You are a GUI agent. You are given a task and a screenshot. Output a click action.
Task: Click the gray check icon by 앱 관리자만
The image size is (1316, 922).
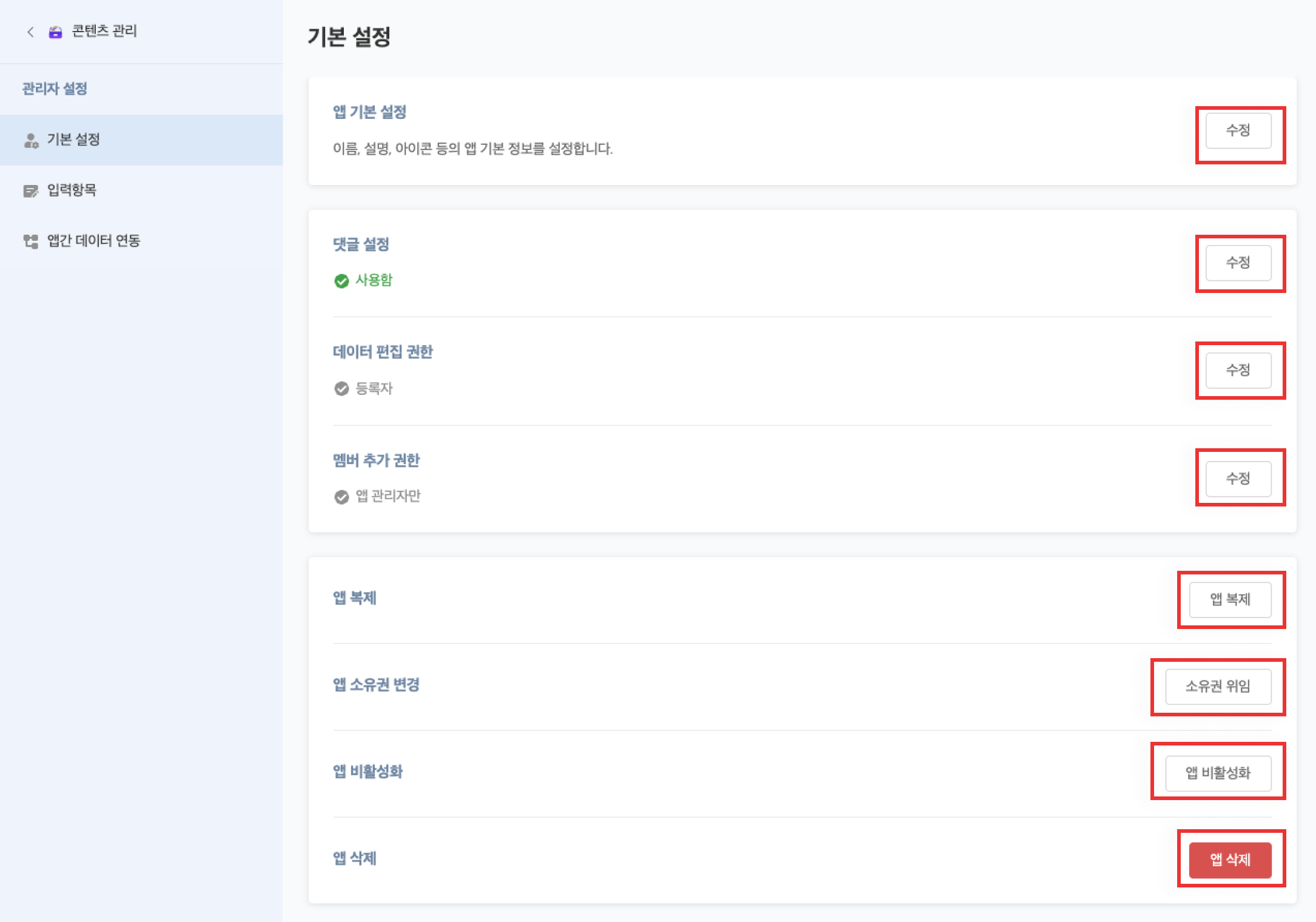[341, 497]
